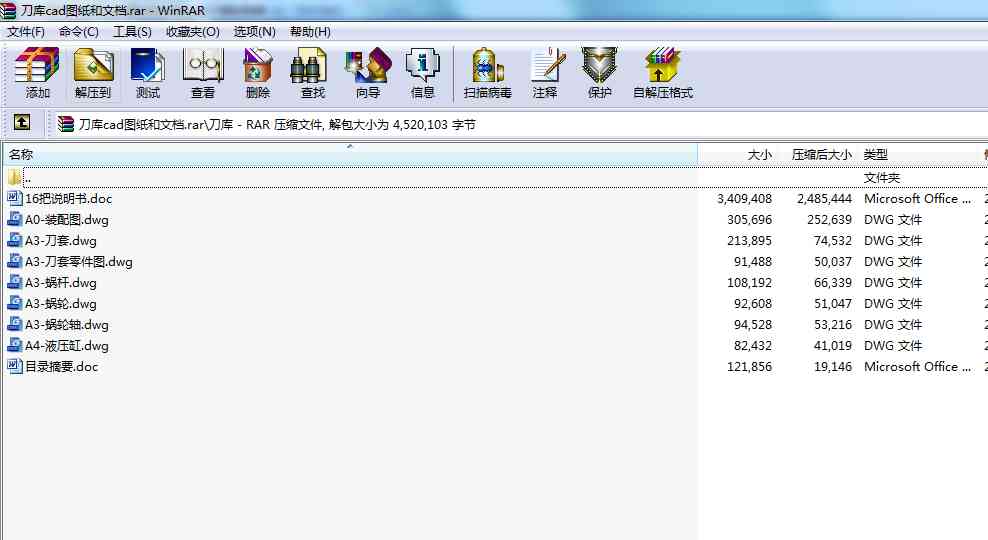Go up one folder level button

[x=21, y=123]
